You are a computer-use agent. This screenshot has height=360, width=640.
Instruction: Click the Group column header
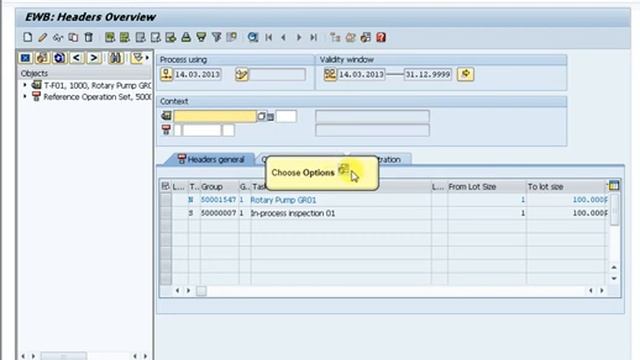coord(219,187)
